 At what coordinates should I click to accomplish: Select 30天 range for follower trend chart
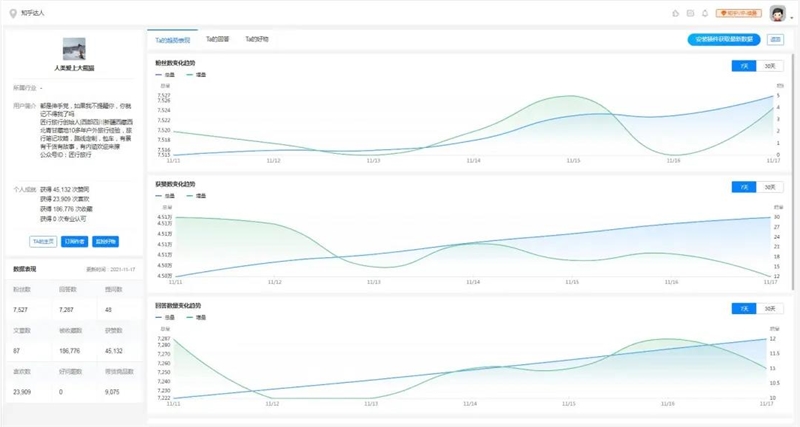click(768, 66)
